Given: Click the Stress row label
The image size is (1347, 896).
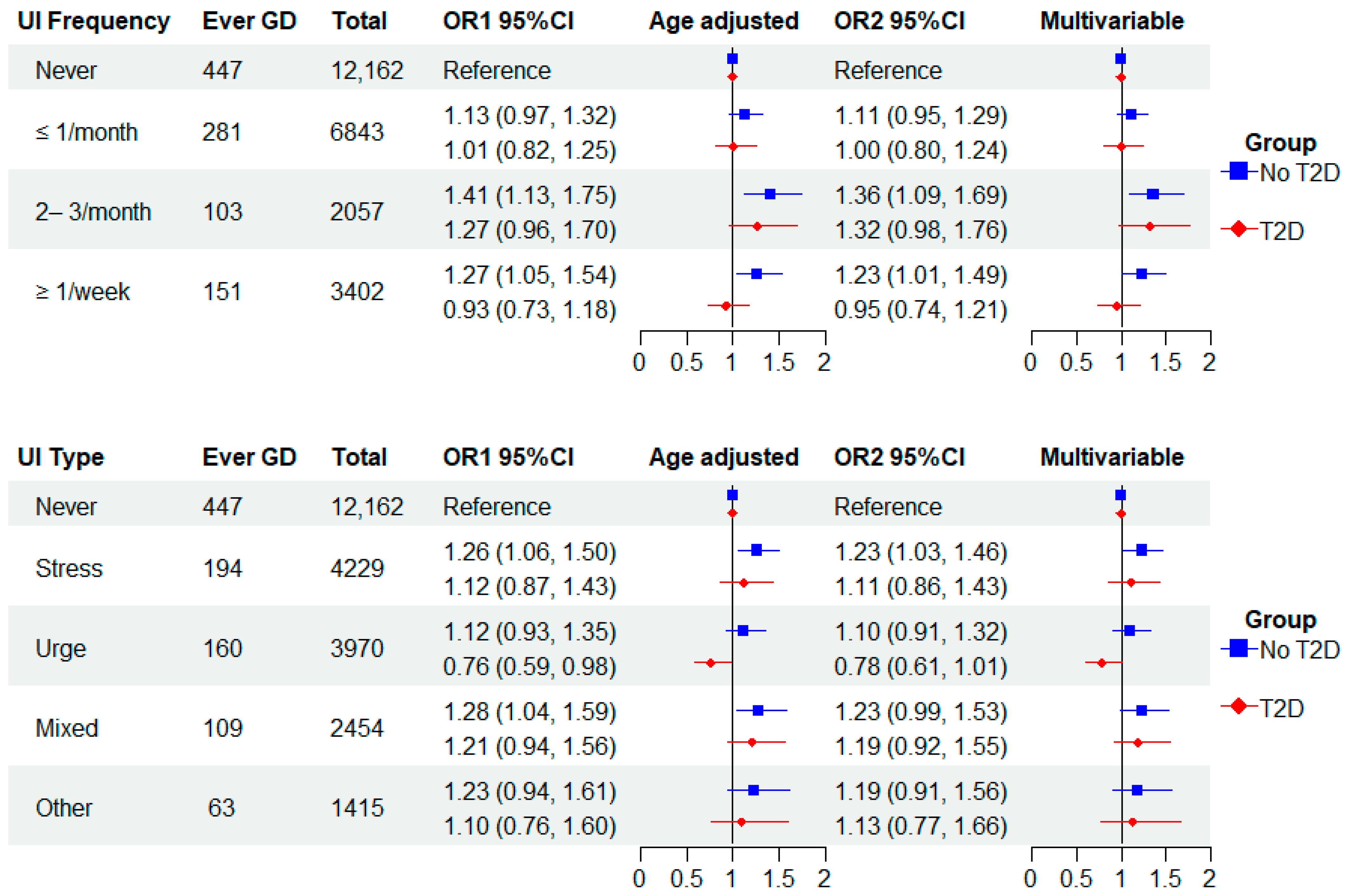Looking at the screenshot, I should (69, 568).
